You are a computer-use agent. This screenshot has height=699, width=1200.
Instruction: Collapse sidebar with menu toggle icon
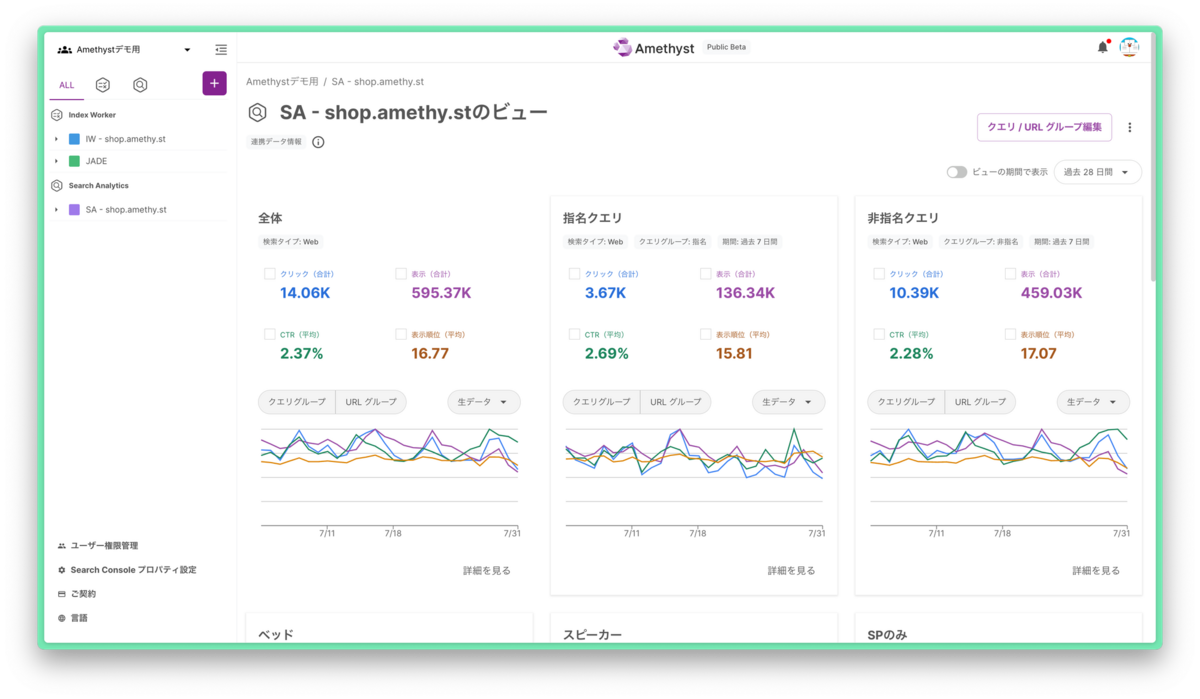click(x=221, y=49)
